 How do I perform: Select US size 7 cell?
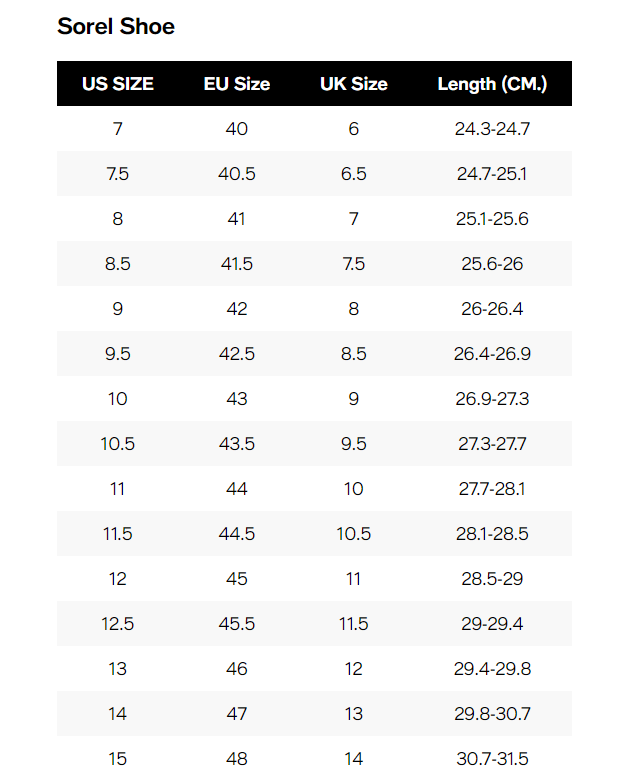pyautogui.click(x=118, y=129)
